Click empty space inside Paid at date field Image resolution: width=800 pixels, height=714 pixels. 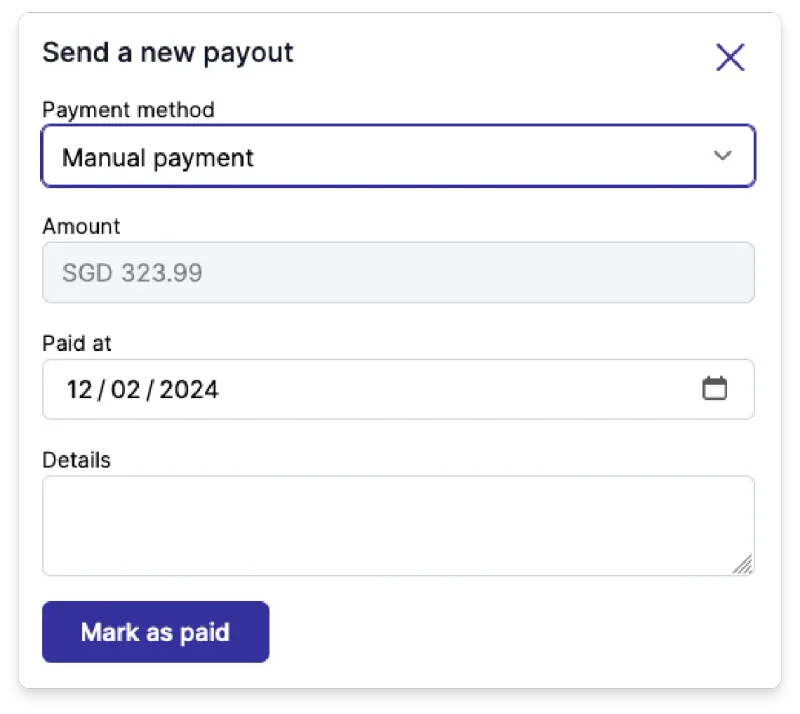click(x=450, y=389)
